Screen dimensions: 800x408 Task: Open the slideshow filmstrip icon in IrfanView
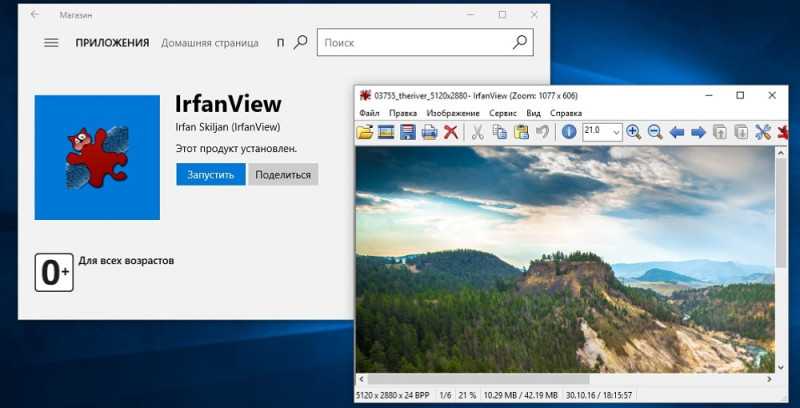click(386, 133)
